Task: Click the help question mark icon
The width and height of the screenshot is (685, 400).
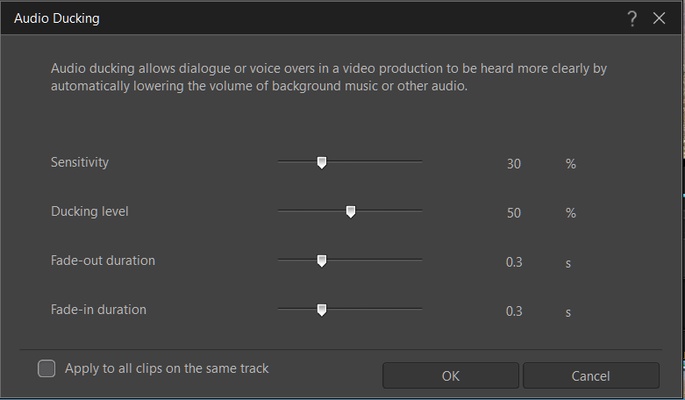Action: pyautogui.click(x=632, y=18)
